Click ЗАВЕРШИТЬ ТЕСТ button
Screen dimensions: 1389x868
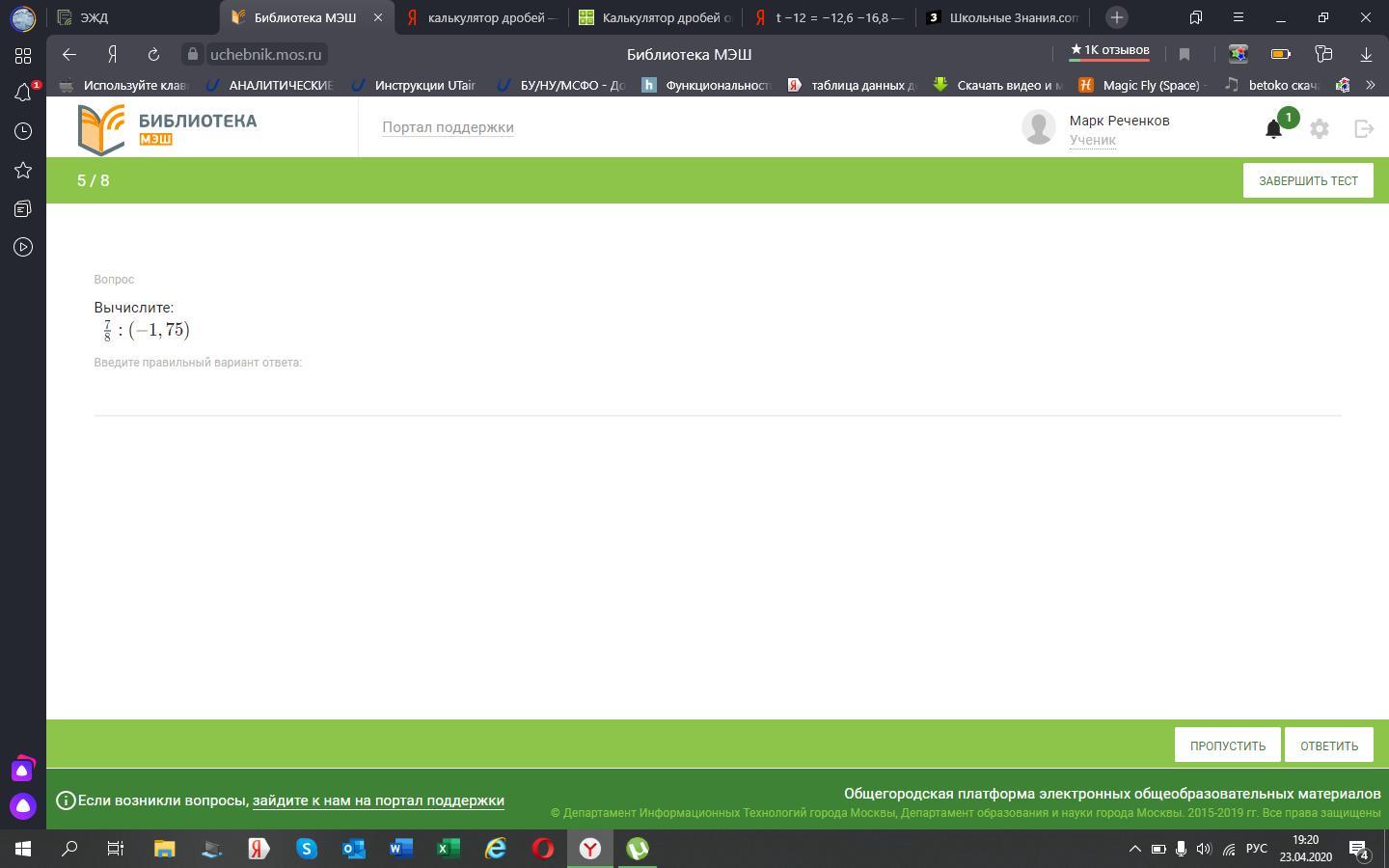coord(1308,180)
